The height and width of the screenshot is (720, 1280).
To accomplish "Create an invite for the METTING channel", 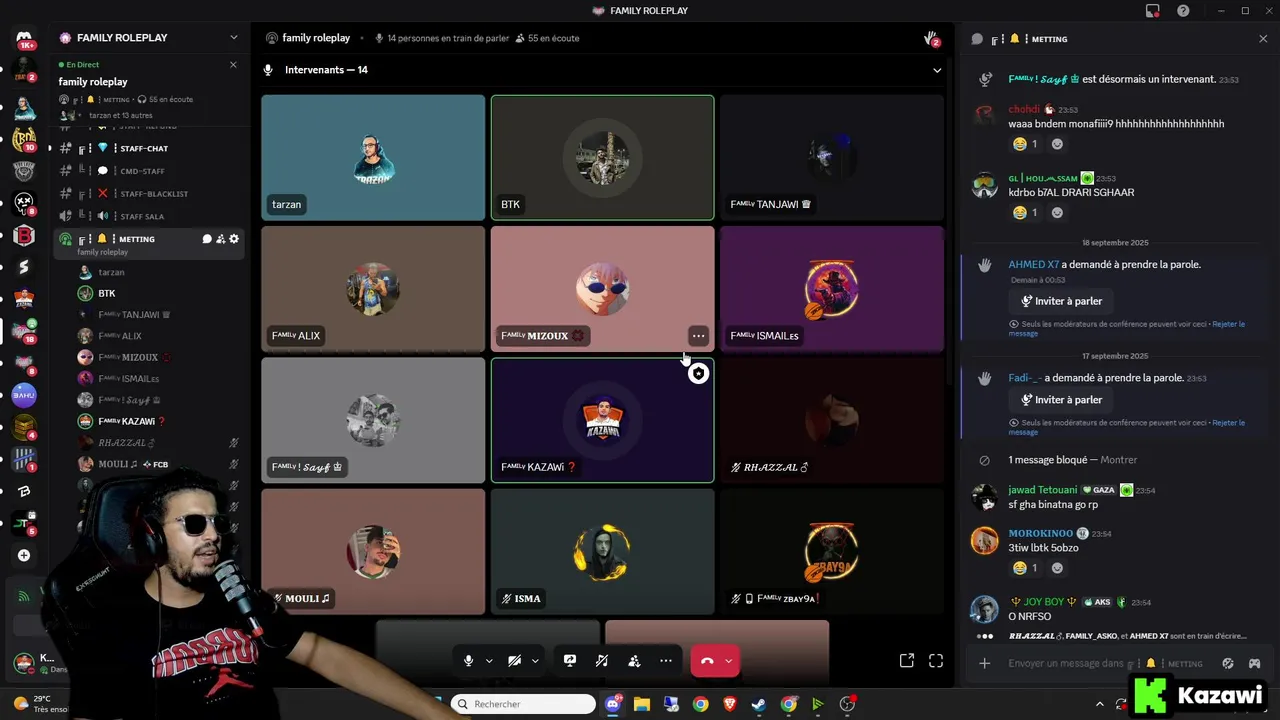I will tap(220, 239).
